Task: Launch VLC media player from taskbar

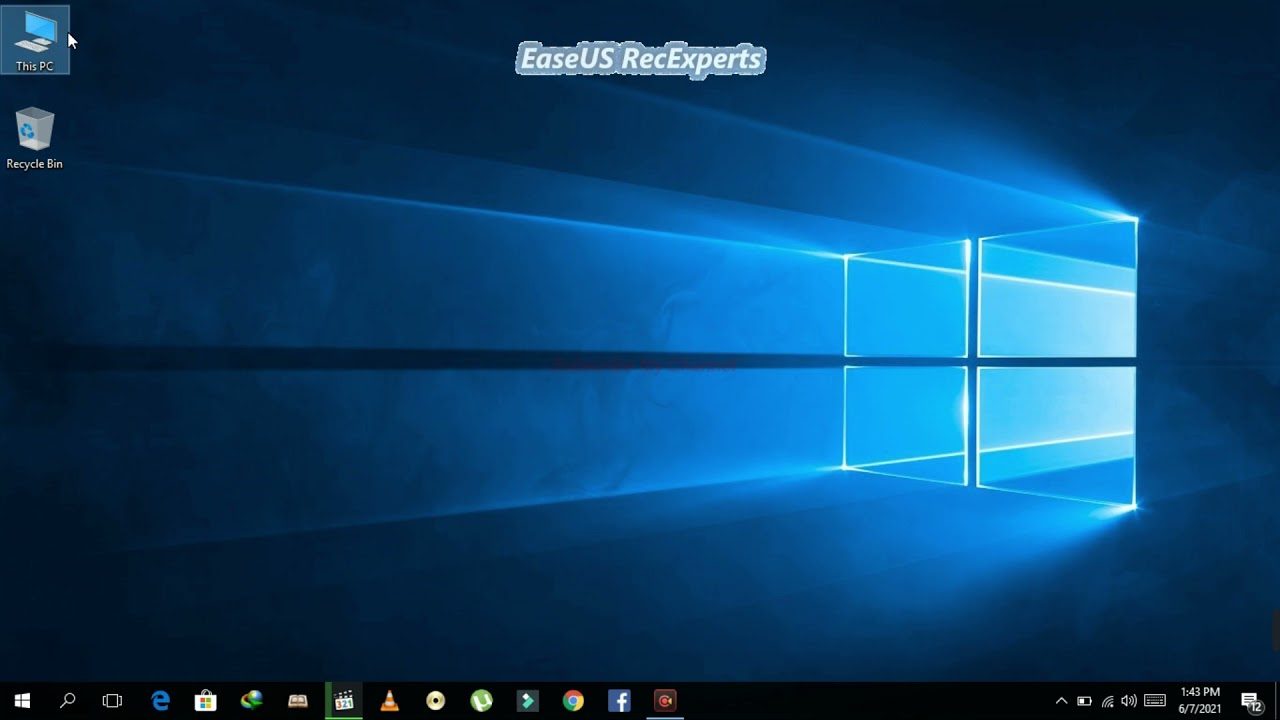Action: point(390,701)
